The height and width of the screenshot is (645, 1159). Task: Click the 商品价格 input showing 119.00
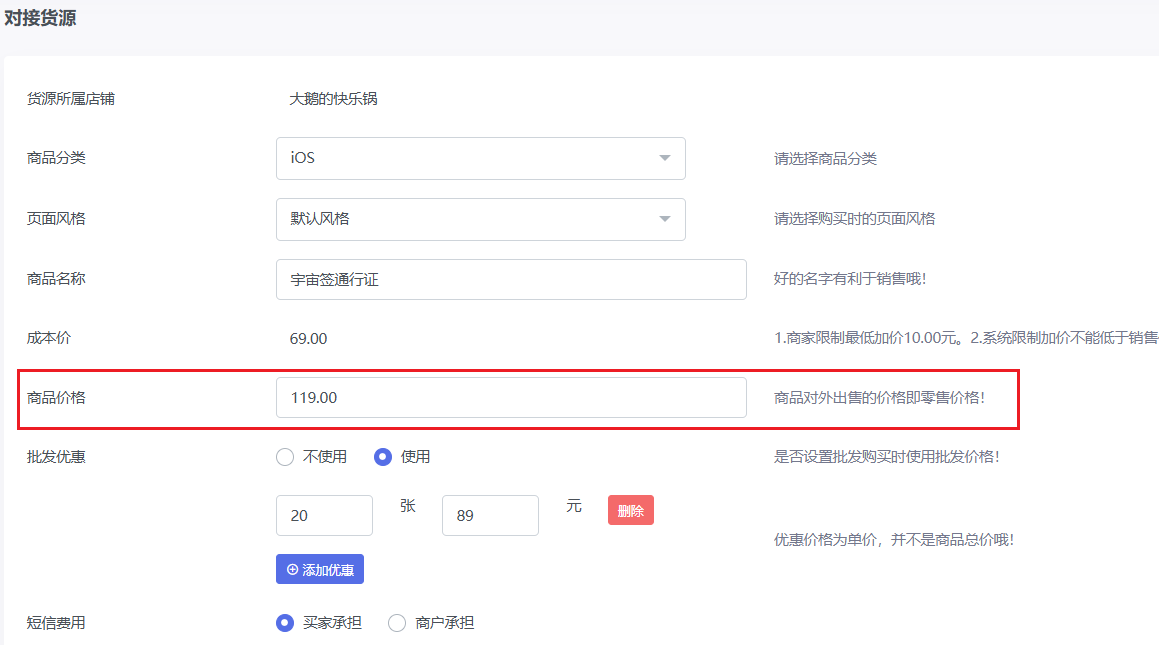tap(510, 397)
